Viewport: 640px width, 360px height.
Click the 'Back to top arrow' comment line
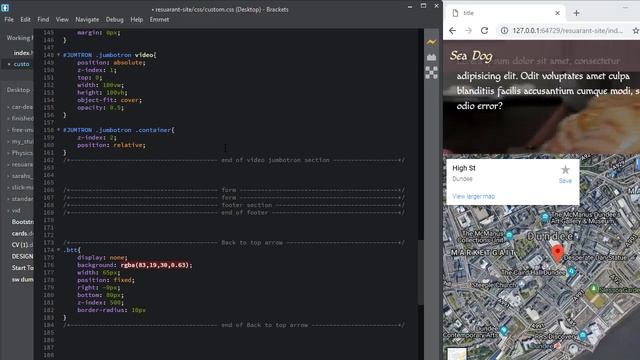pyautogui.click(x=234, y=242)
